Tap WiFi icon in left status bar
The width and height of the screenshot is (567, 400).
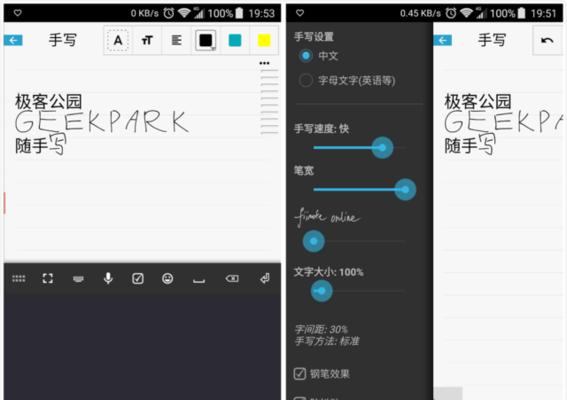(x=184, y=13)
